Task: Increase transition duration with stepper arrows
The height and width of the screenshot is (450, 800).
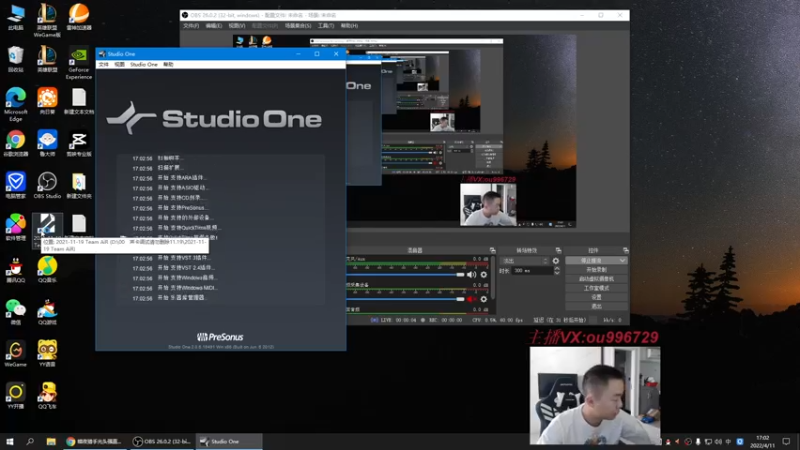Action: (557, 268)
